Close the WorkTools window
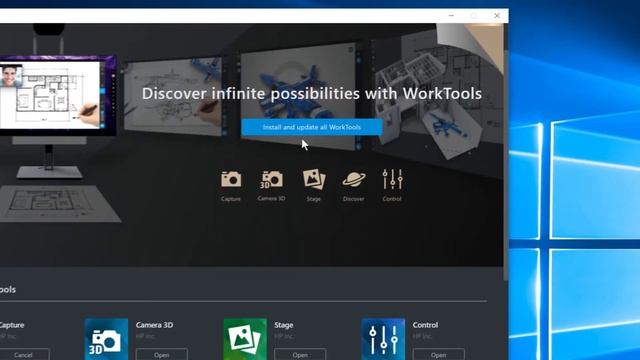Screen dimensions: 640x360 pos(497,16)
